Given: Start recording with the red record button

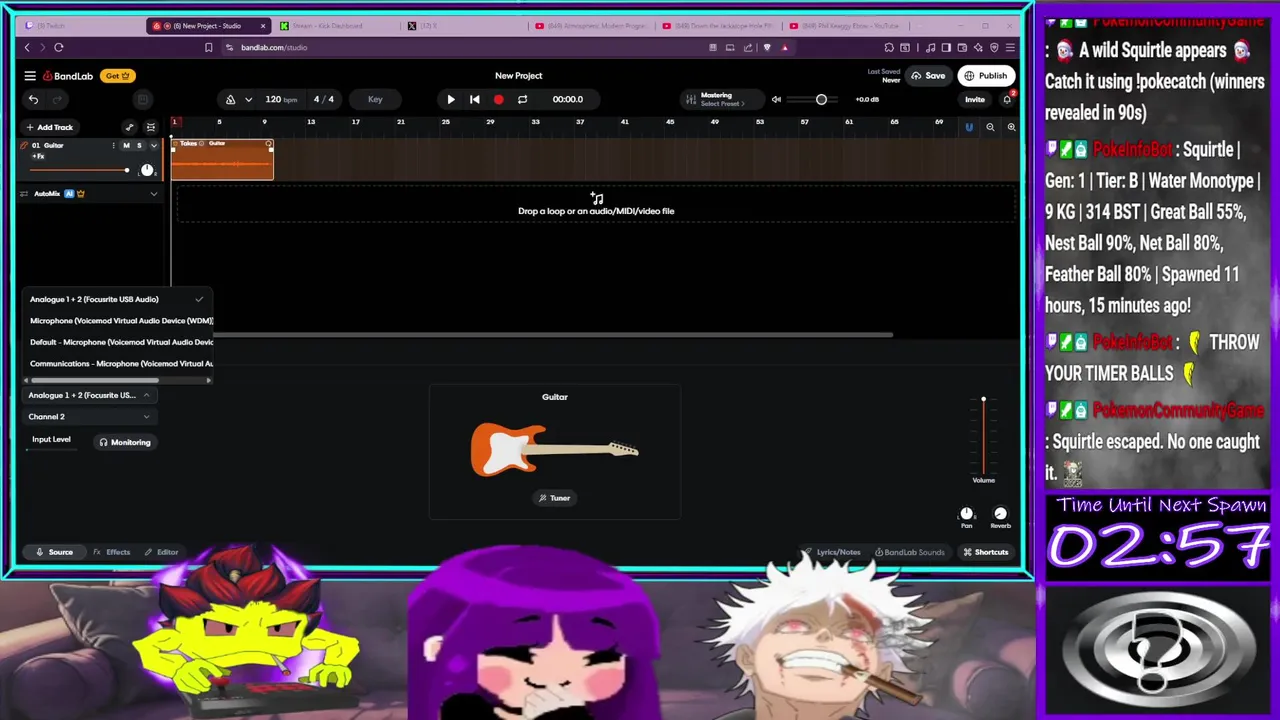Looking at the screenshot, I should click(498, 99).
